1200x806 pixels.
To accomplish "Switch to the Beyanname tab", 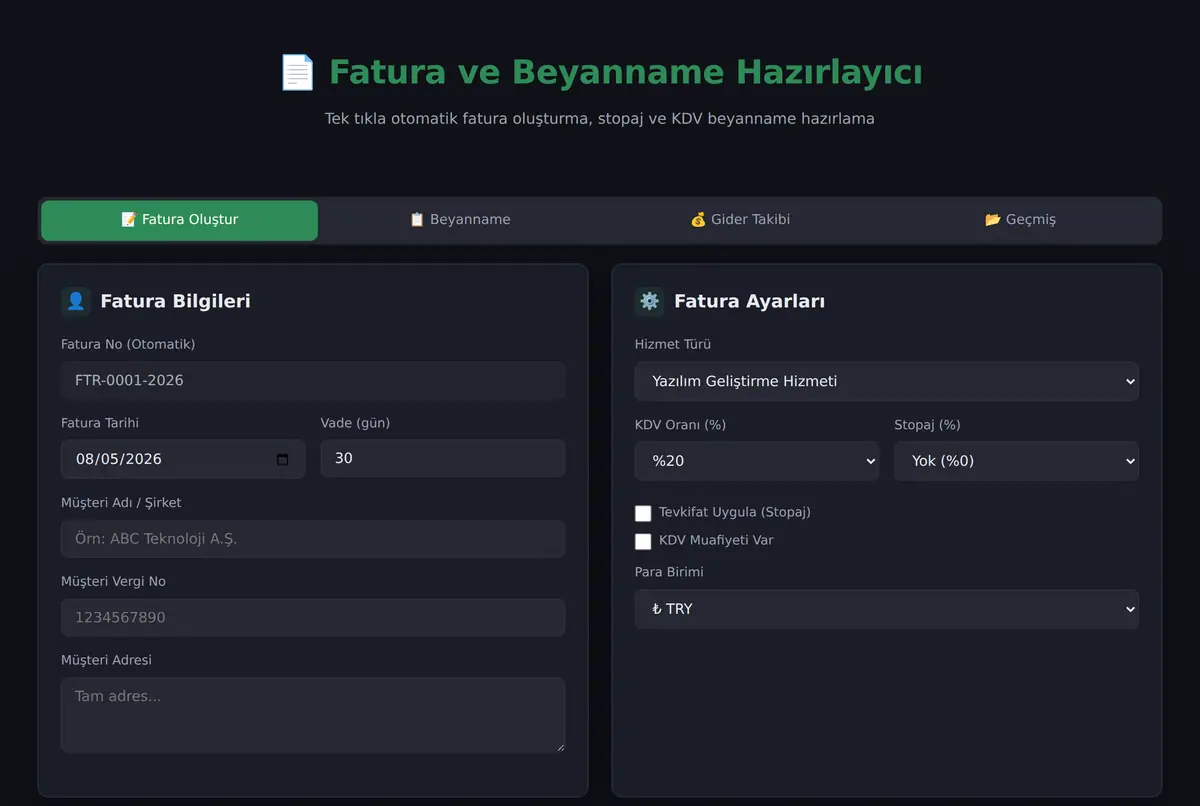I will [460, 220].
